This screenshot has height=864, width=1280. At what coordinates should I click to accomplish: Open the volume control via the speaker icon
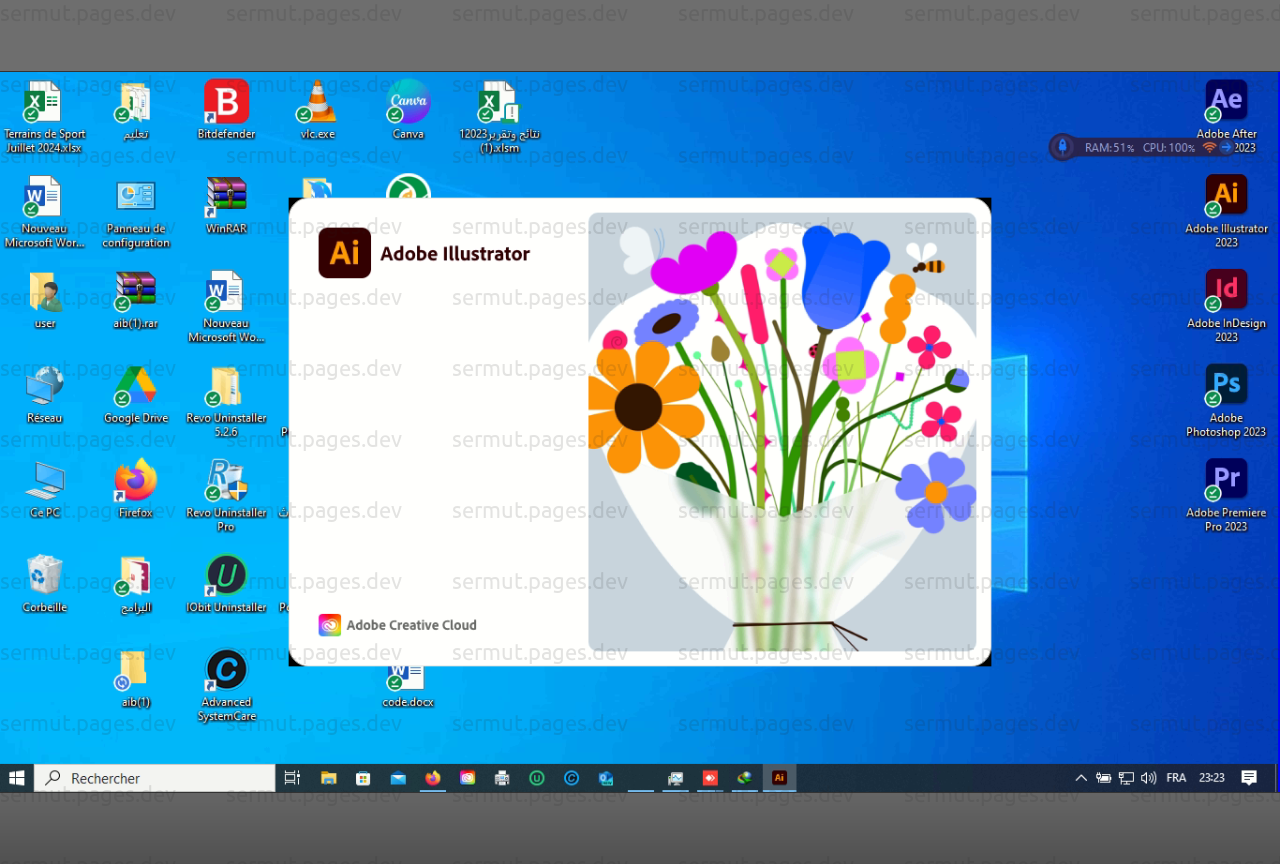[1149, 777]
